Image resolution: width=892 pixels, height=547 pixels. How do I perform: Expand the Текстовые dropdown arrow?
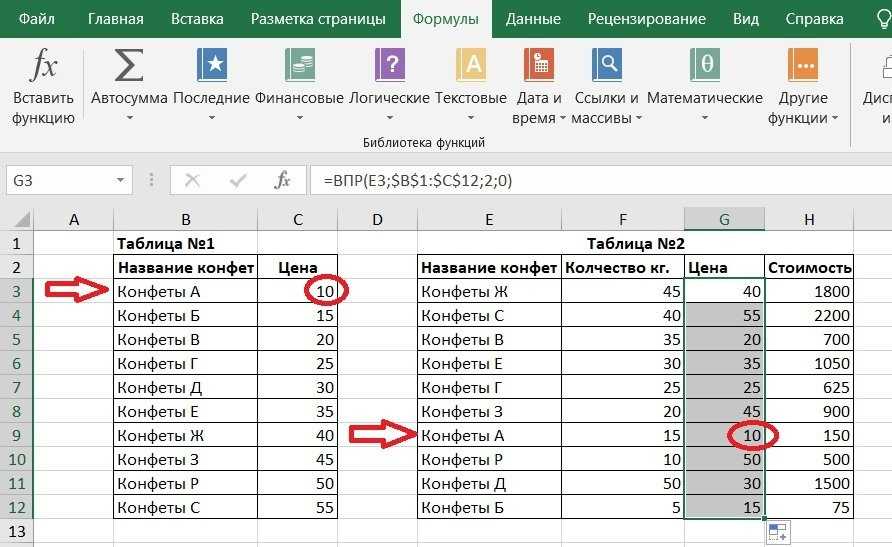tap(471, 118)
